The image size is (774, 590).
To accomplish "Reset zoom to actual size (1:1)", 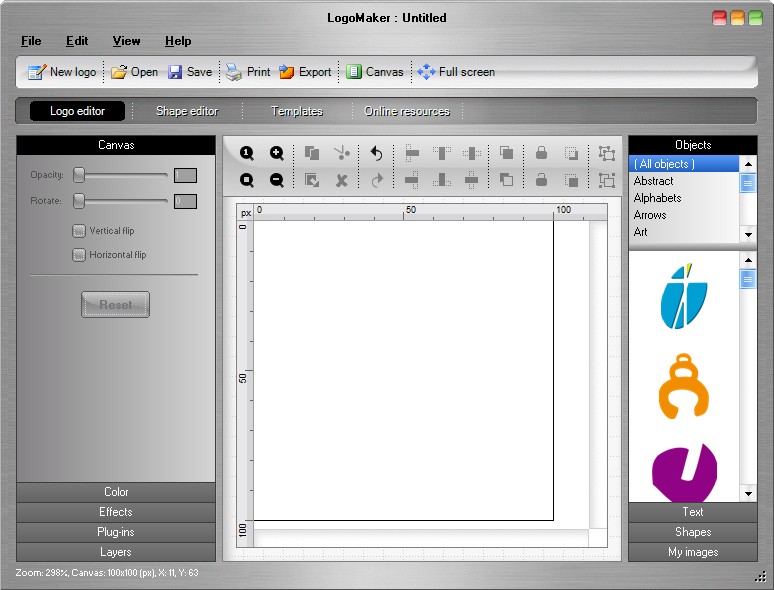I will [246, 153].
